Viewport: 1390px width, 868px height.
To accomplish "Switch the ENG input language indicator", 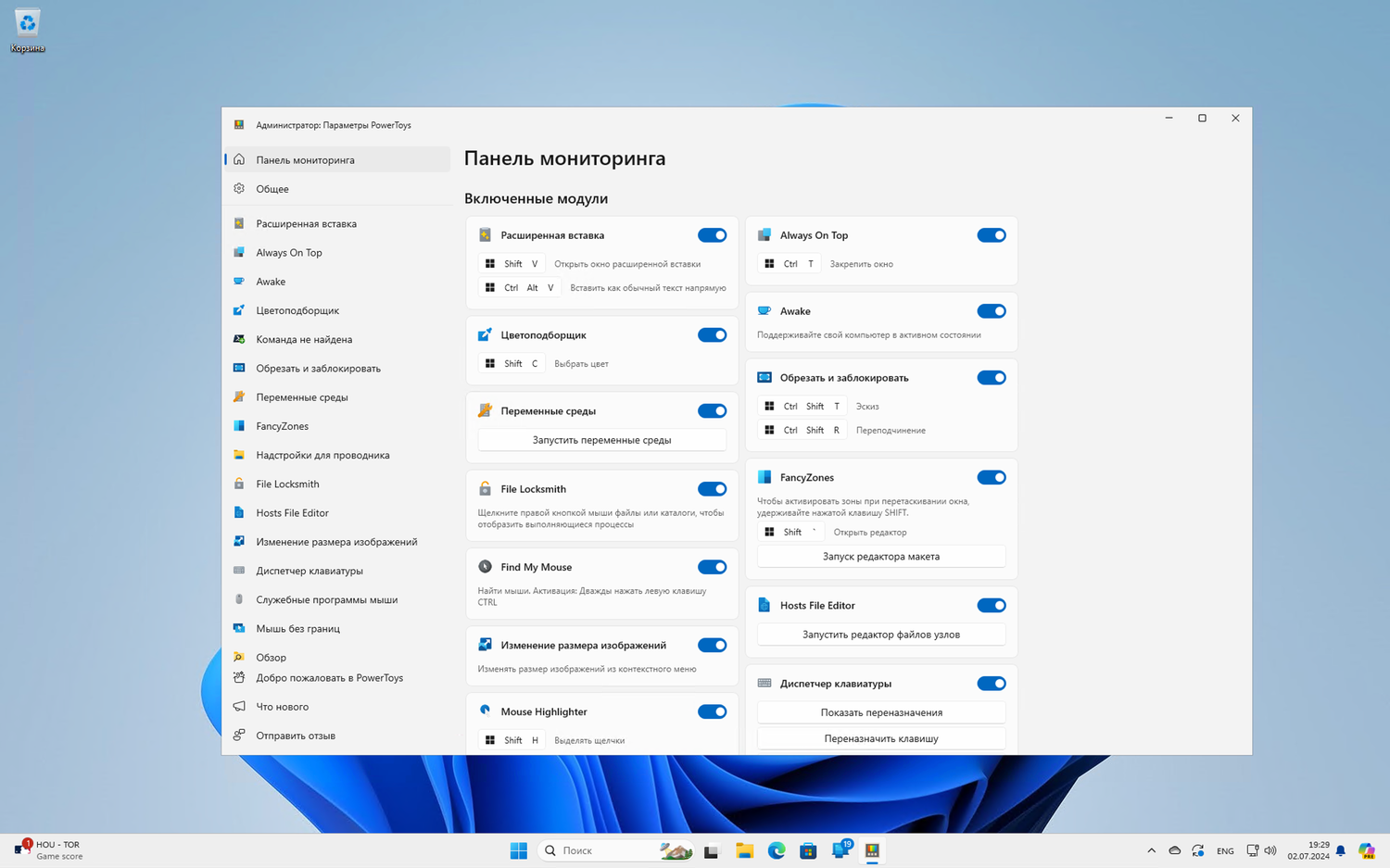I will [1225, 850].
